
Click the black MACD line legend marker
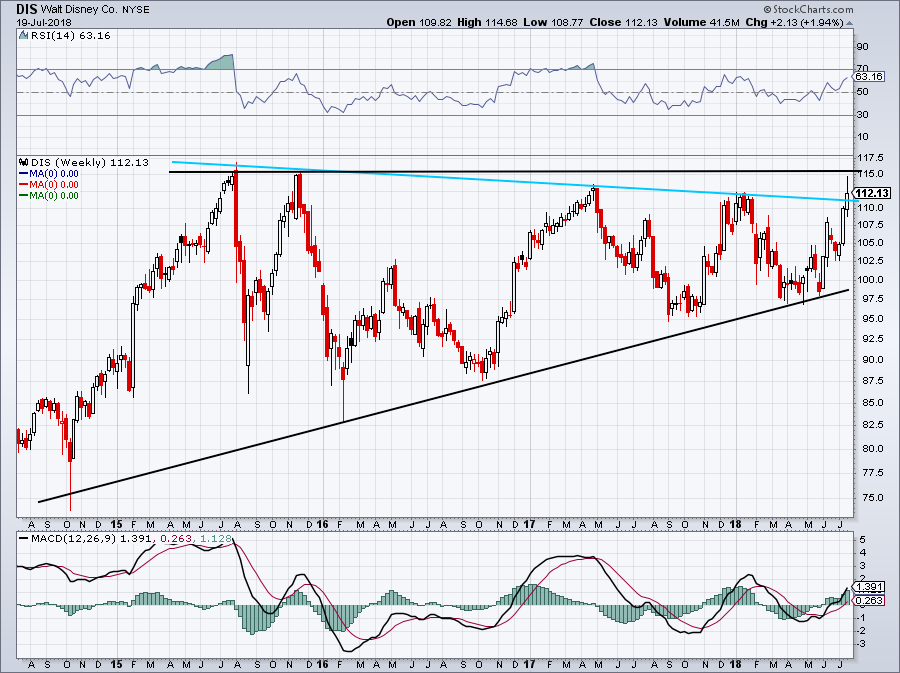point(24,539)
